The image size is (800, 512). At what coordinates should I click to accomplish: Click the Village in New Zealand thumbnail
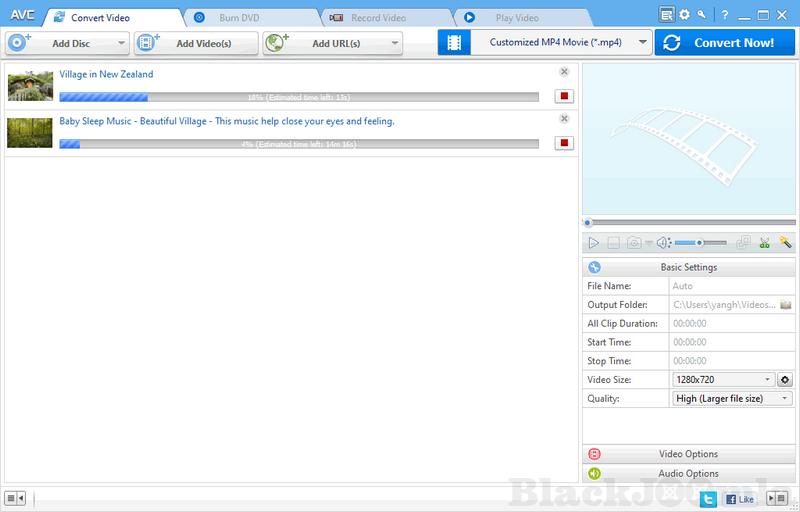[x=30, y=86]
